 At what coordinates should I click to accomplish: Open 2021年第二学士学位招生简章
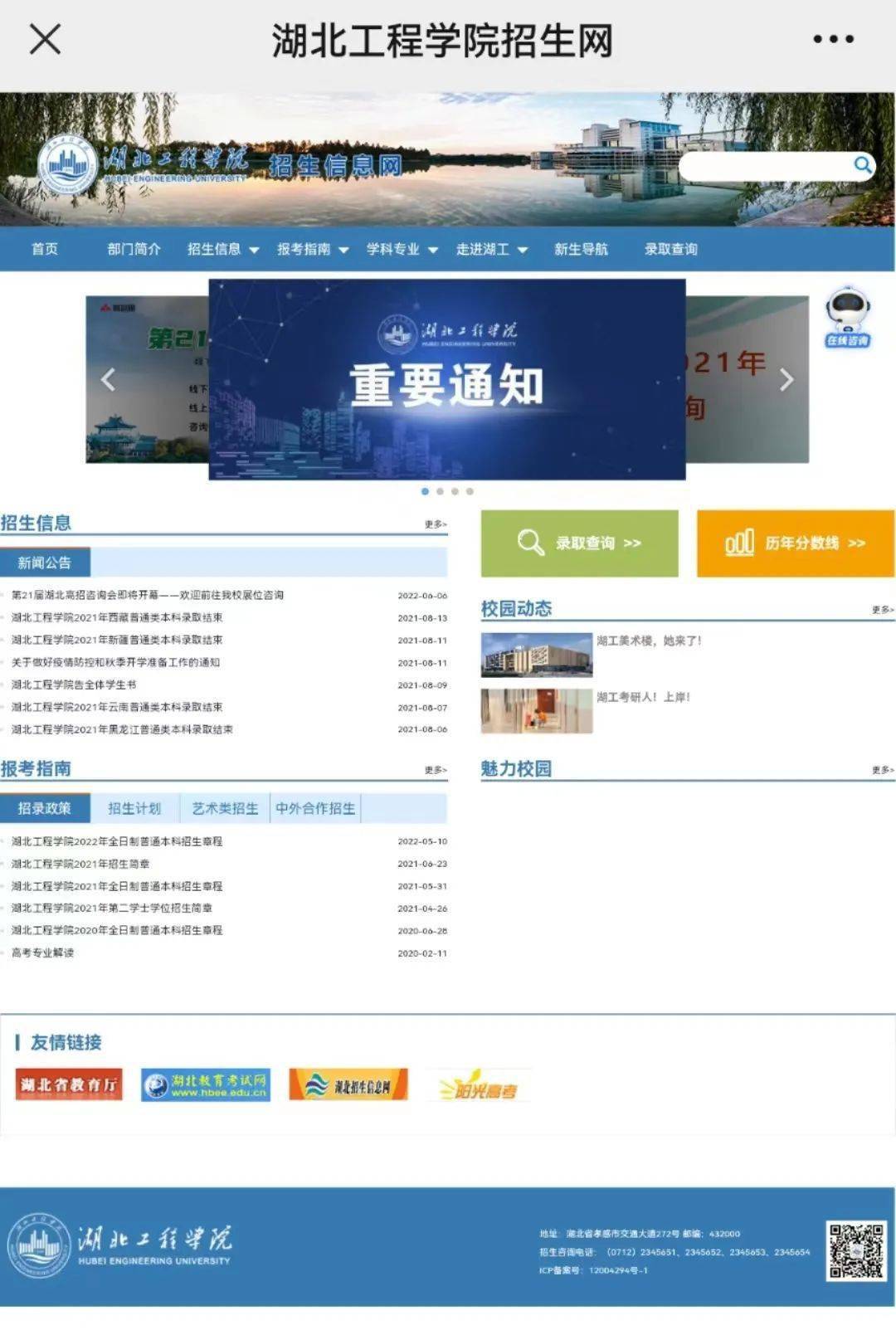coord(112,909)
